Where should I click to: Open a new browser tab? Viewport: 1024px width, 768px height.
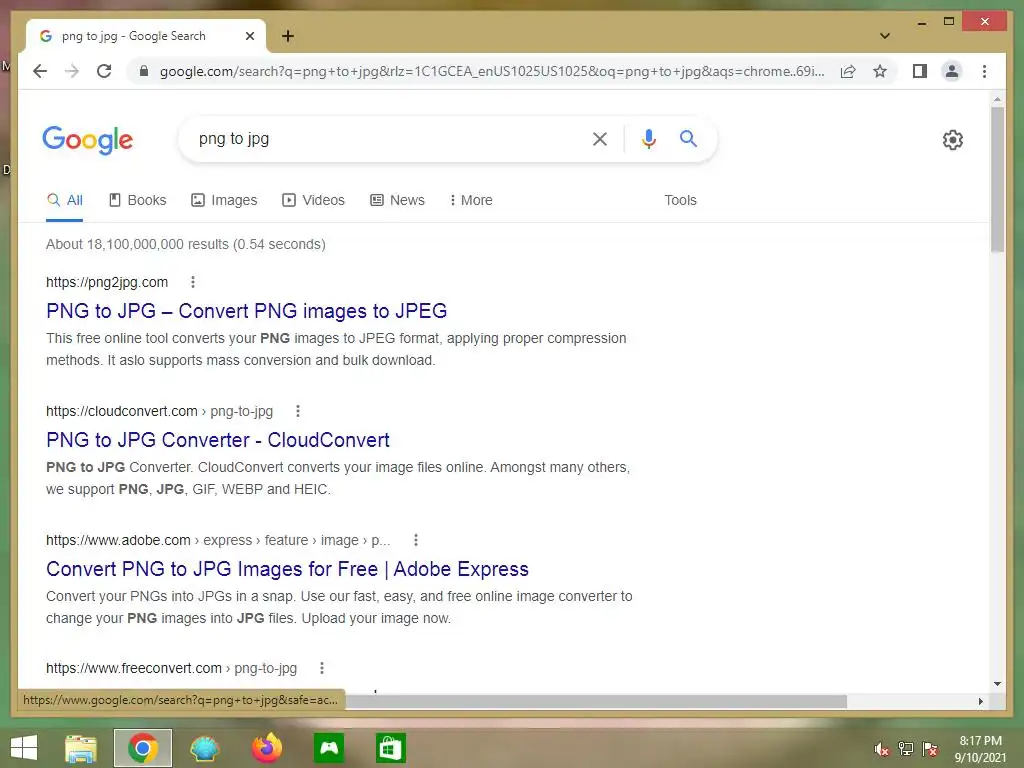[x=287, y=36]
